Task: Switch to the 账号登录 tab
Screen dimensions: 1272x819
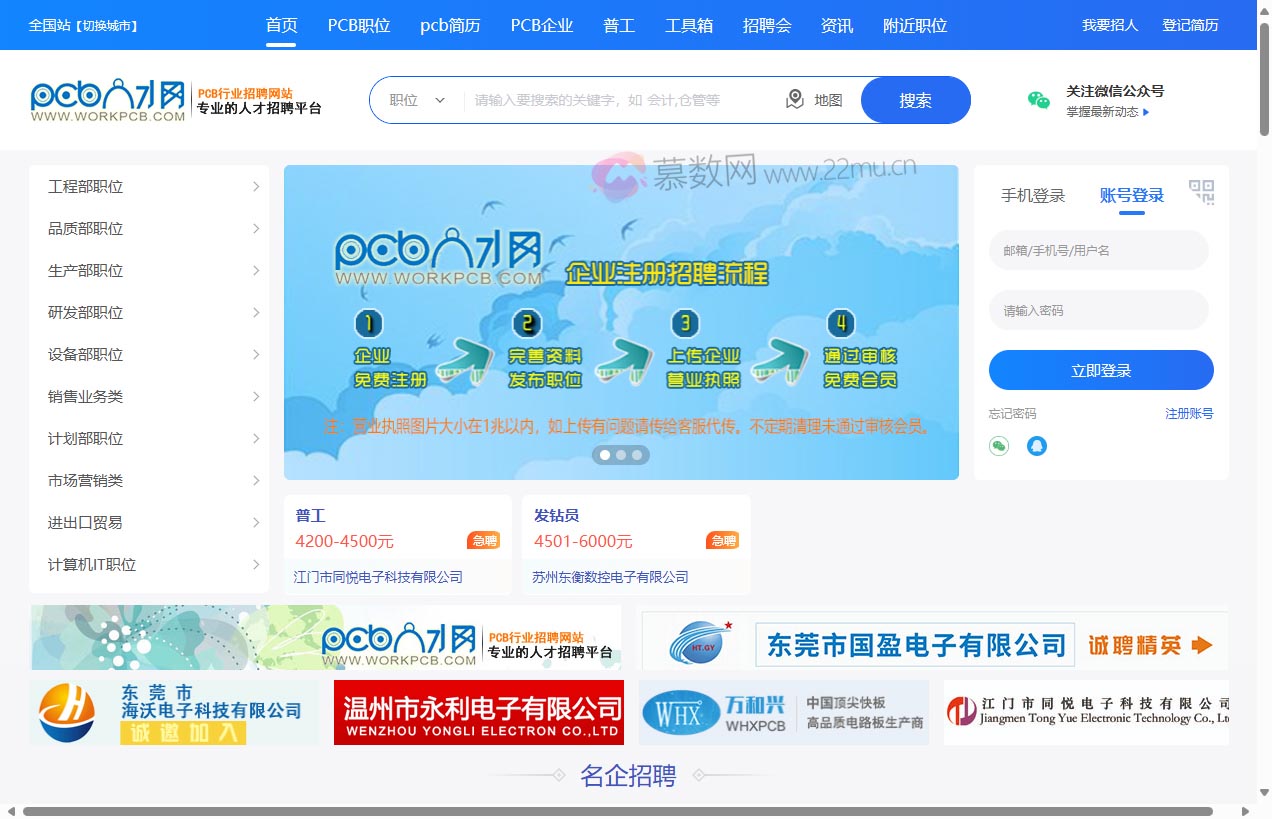Action: (1131, 196)
